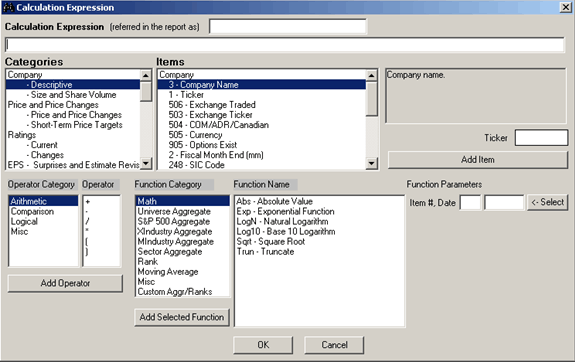
Task: Select Log10 - Base 10 Logarithm function
Action: (286, 232)
